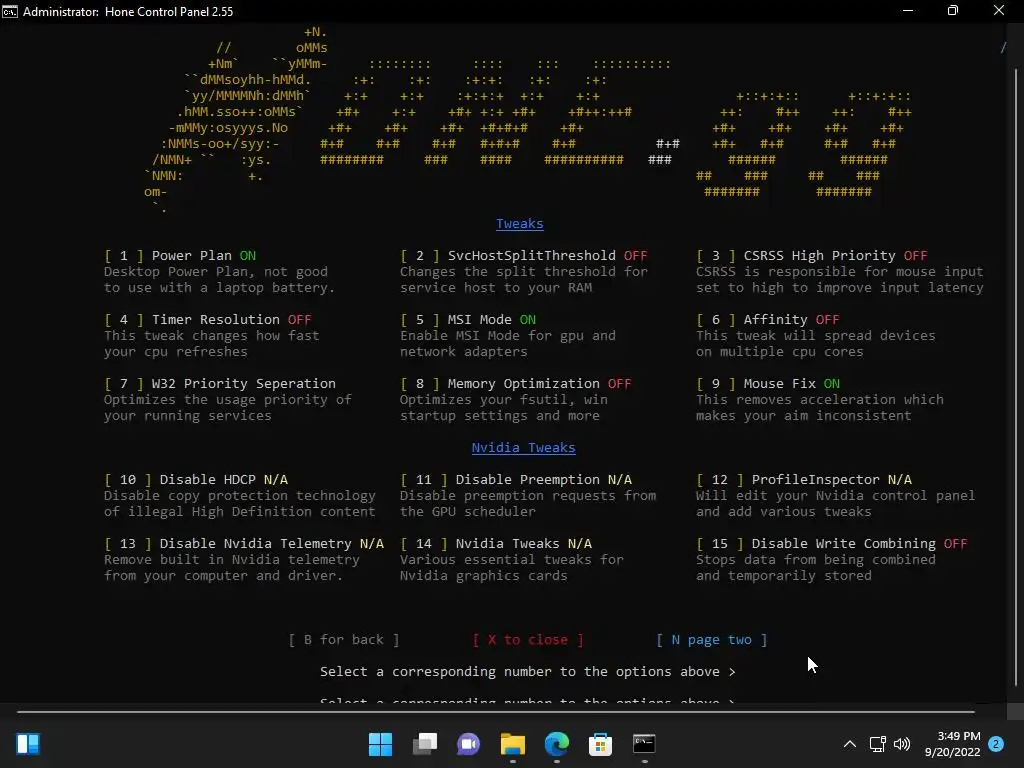Click the Mouse Fix ON status
This screenshot has height=768, width=1024.
[831, 383]
